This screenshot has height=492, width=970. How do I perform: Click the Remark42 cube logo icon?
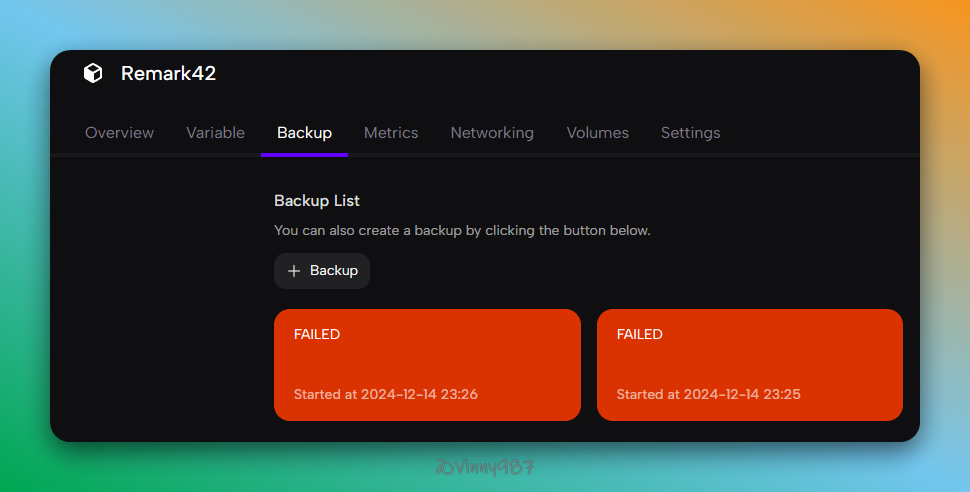(x=93, y=73)
